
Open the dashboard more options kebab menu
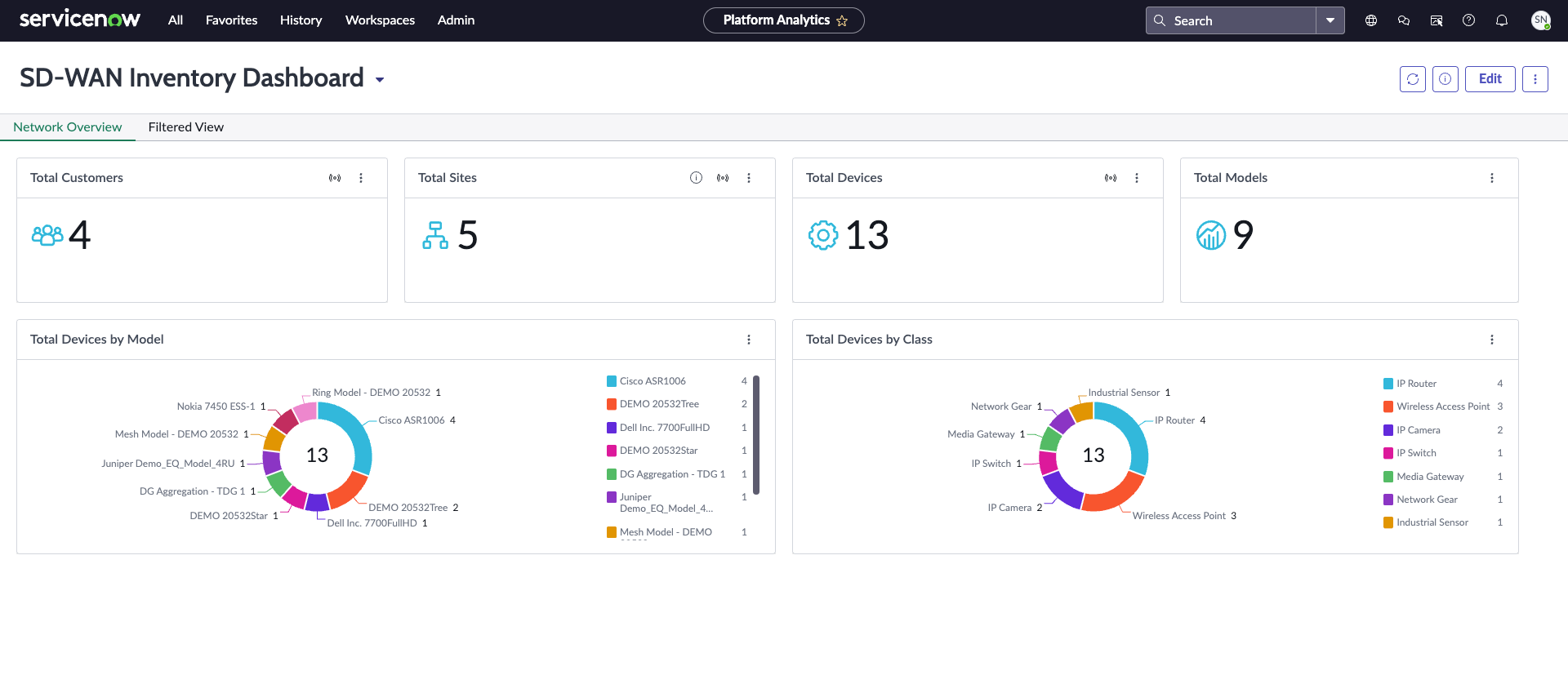pos(1535,79)
